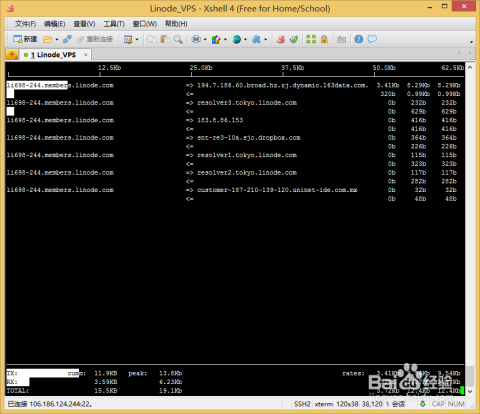Image resolution: width=480 pixels, height=414 pixels.
Task: Click the Font icon in toolbar
Action: pos(256,39)
